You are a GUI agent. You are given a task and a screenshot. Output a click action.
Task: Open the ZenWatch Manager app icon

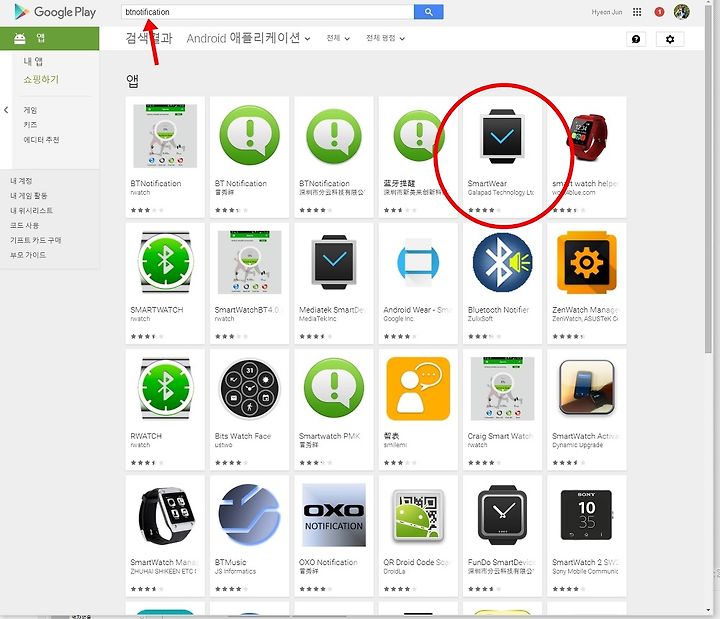point(586,262)
